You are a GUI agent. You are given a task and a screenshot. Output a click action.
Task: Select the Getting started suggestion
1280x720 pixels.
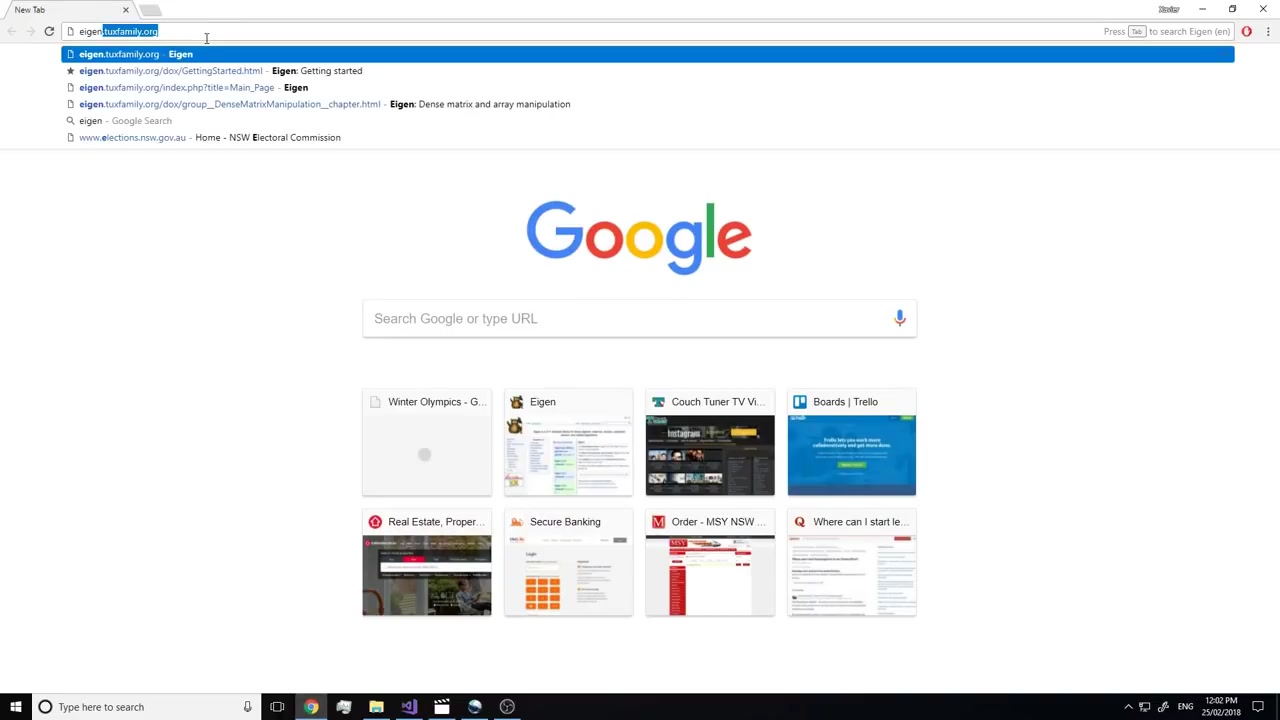(648, 71)
